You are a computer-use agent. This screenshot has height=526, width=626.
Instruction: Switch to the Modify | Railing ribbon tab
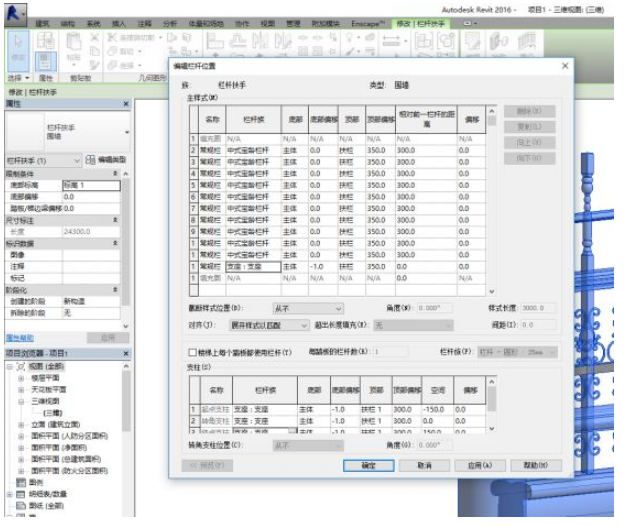(421, 22)
